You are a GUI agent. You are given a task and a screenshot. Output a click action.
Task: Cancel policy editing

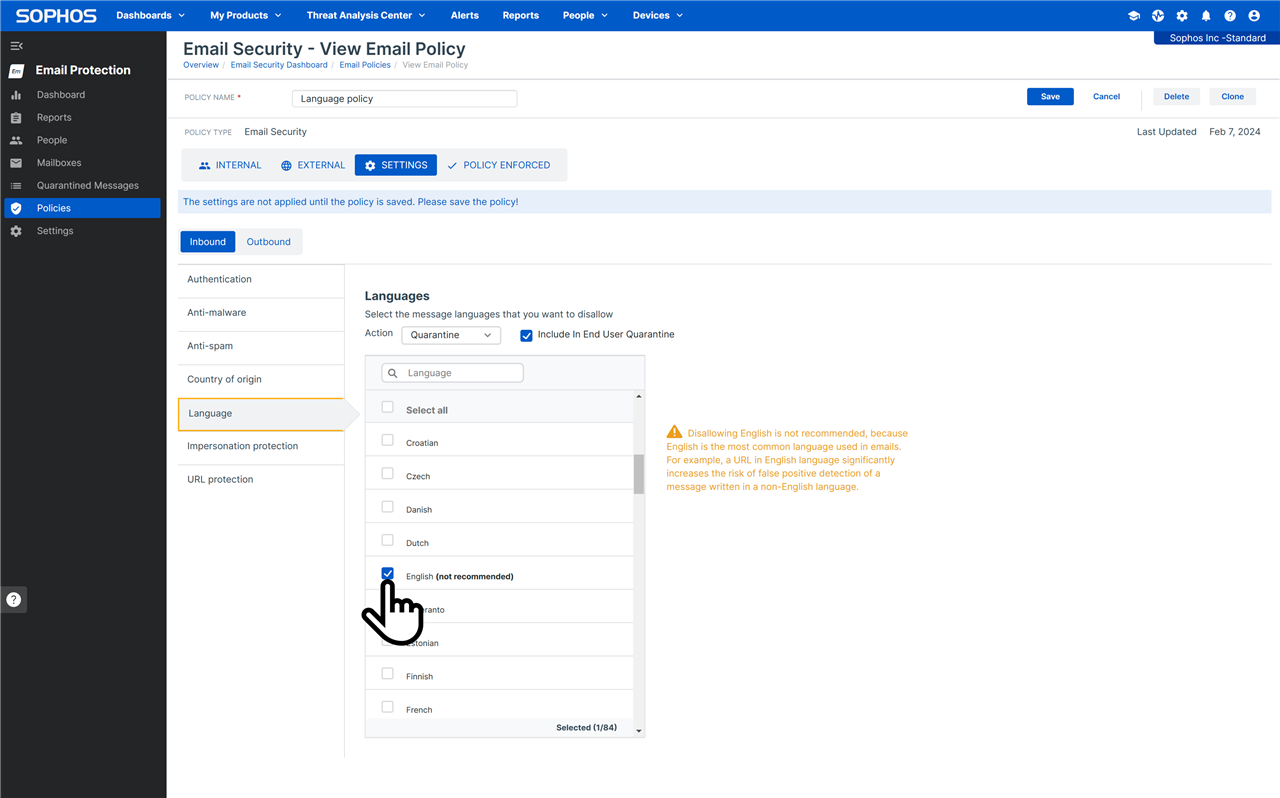click(x=1106, y=97)
